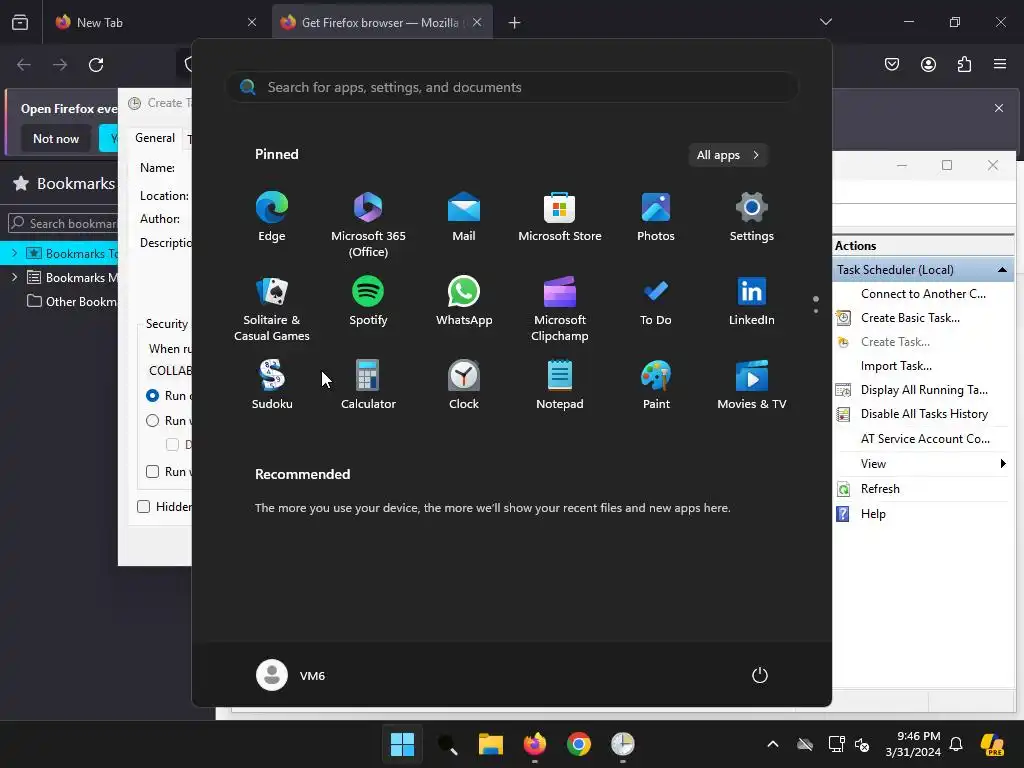The height and width of the screenshot is (768, 1024).
Task: Click Not now on Firefox prompt
Action: (56, 138)
